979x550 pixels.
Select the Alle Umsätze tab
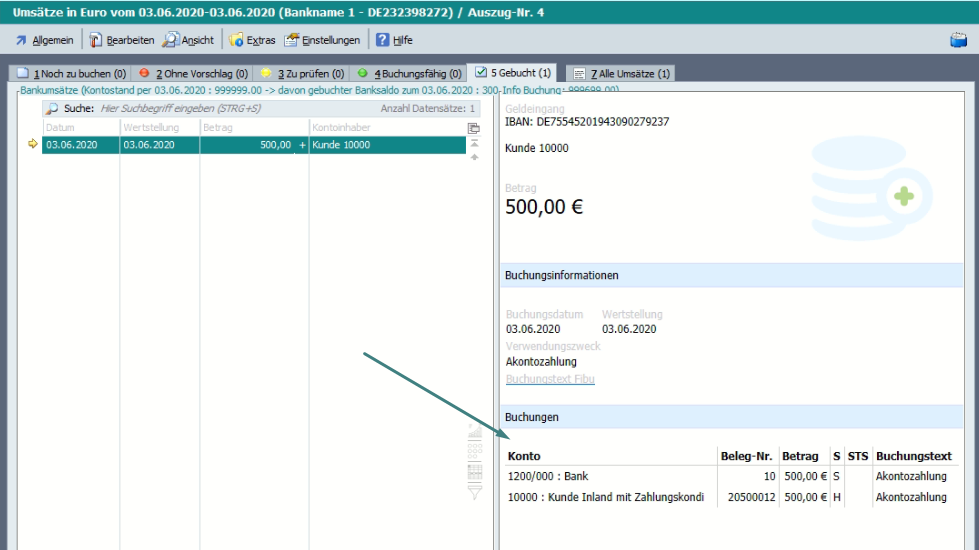point(622,74)
